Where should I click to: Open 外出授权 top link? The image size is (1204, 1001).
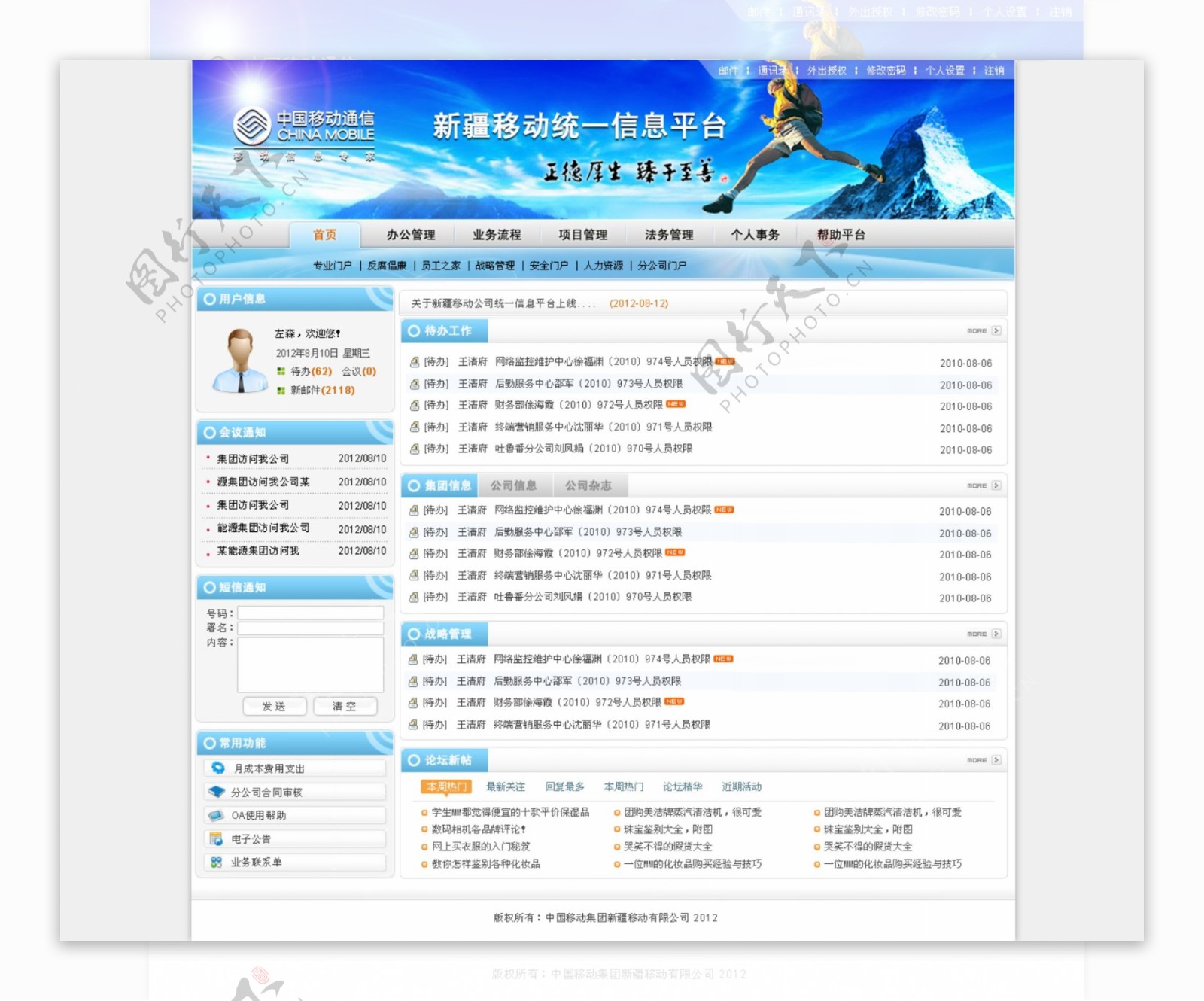tap(827, 71)
